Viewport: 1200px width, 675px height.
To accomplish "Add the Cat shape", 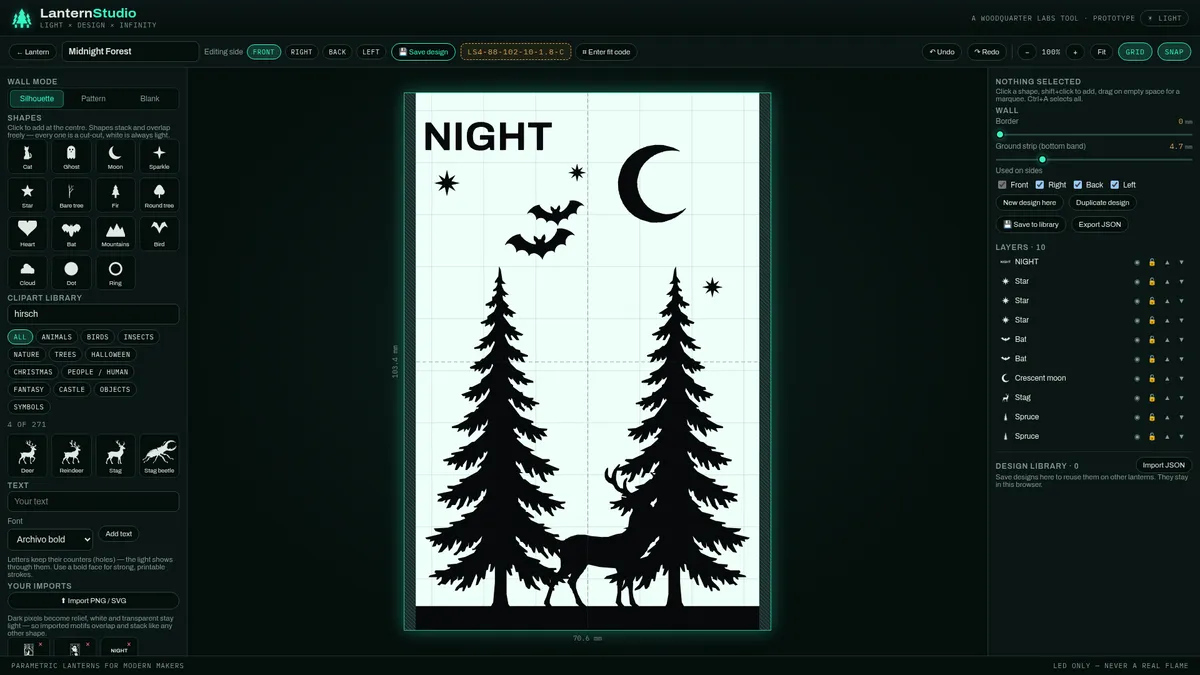I will pyautogui.click(x=27, y=156).
